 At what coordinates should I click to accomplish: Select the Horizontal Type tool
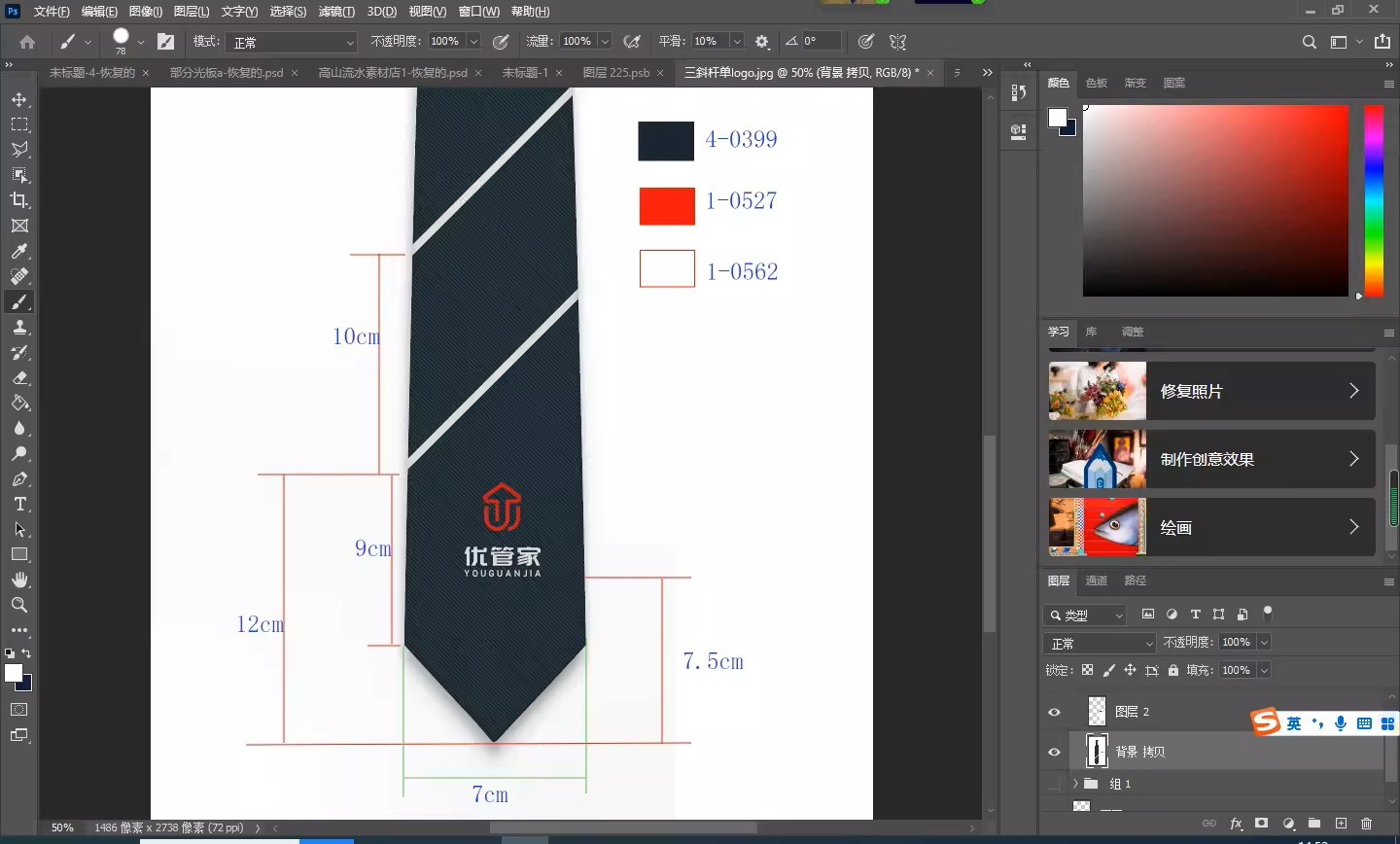tap(19, 504)
